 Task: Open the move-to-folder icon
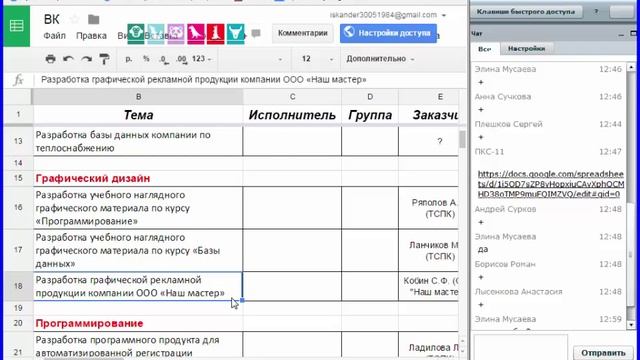tap(93, 19)
